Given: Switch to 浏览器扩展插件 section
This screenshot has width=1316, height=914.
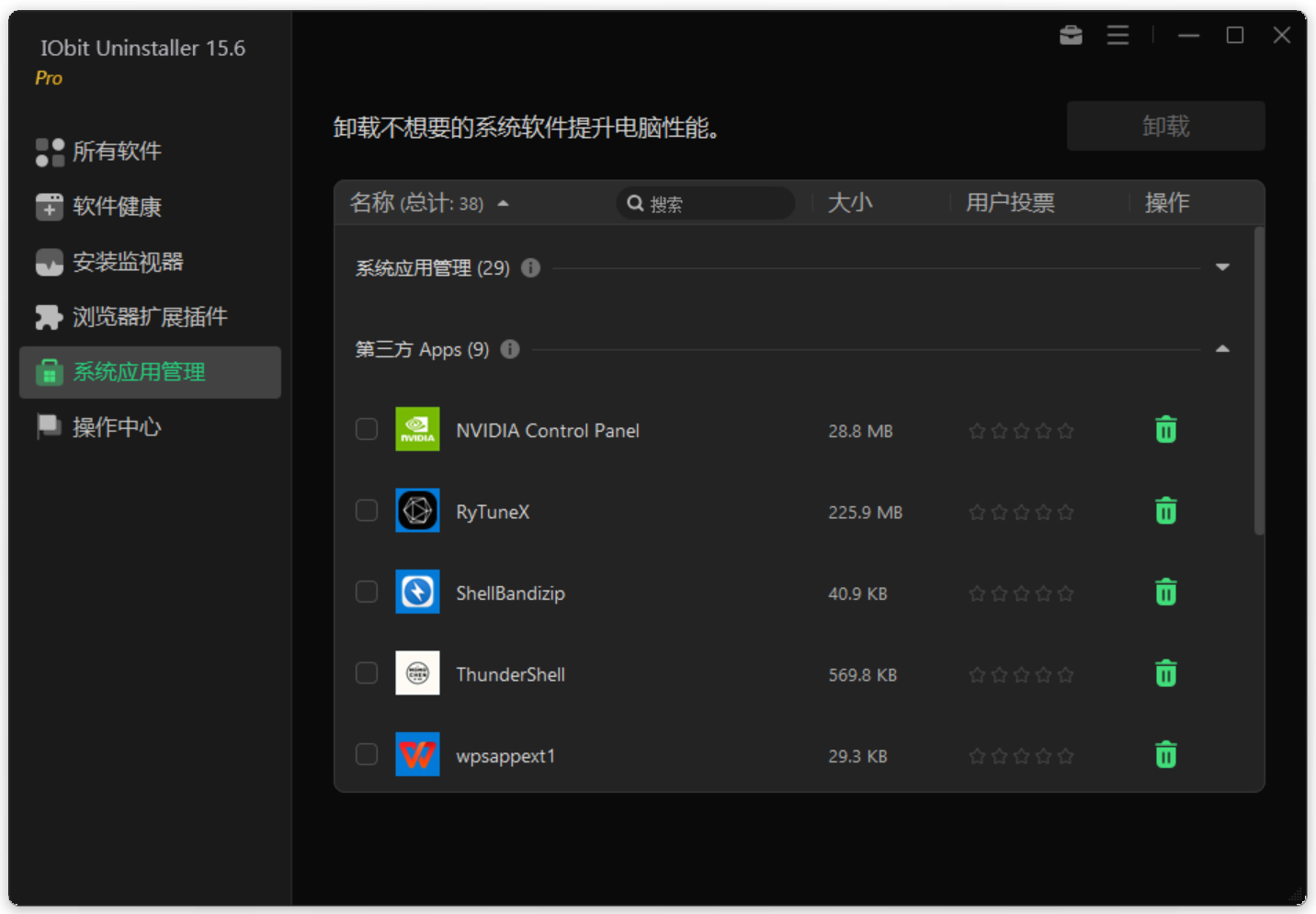Looking at the screenshot, I should tap(150, 317).
